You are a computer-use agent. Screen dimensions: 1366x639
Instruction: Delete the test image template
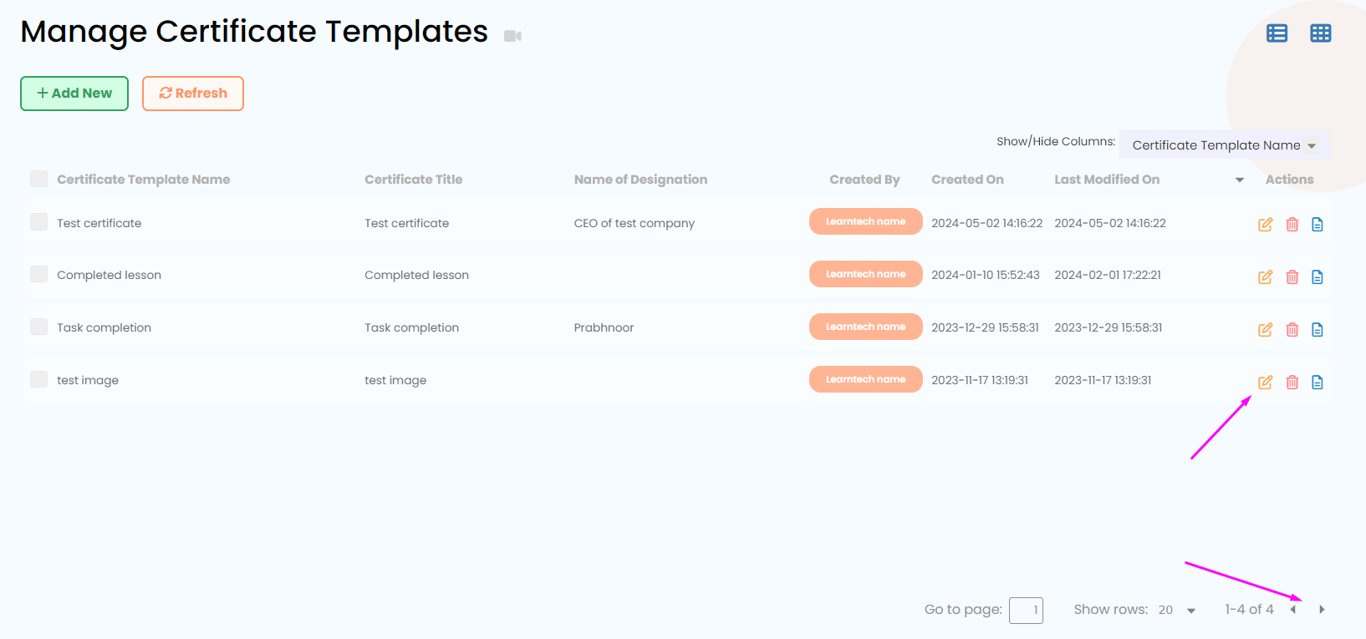1292,382
